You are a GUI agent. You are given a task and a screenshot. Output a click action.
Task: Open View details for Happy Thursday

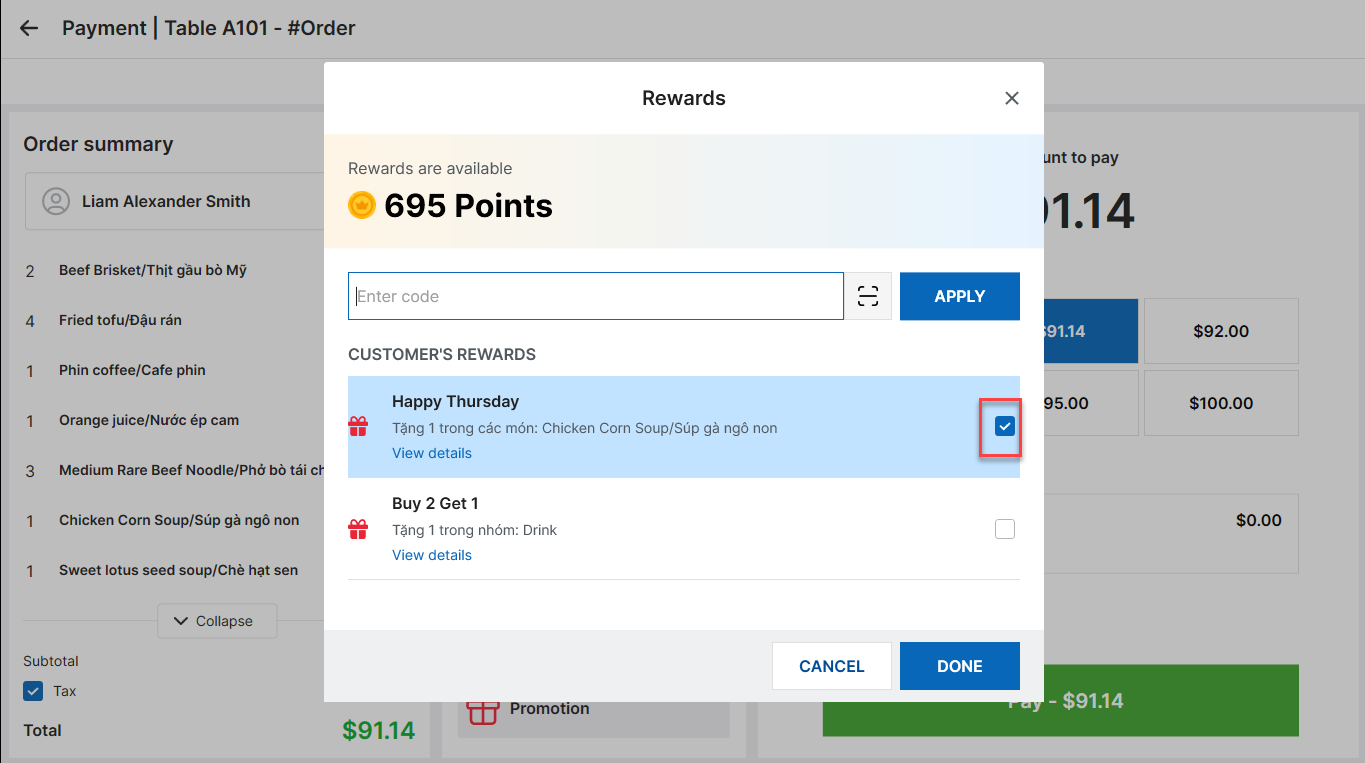pyautogui.click(x=432, y=453)
